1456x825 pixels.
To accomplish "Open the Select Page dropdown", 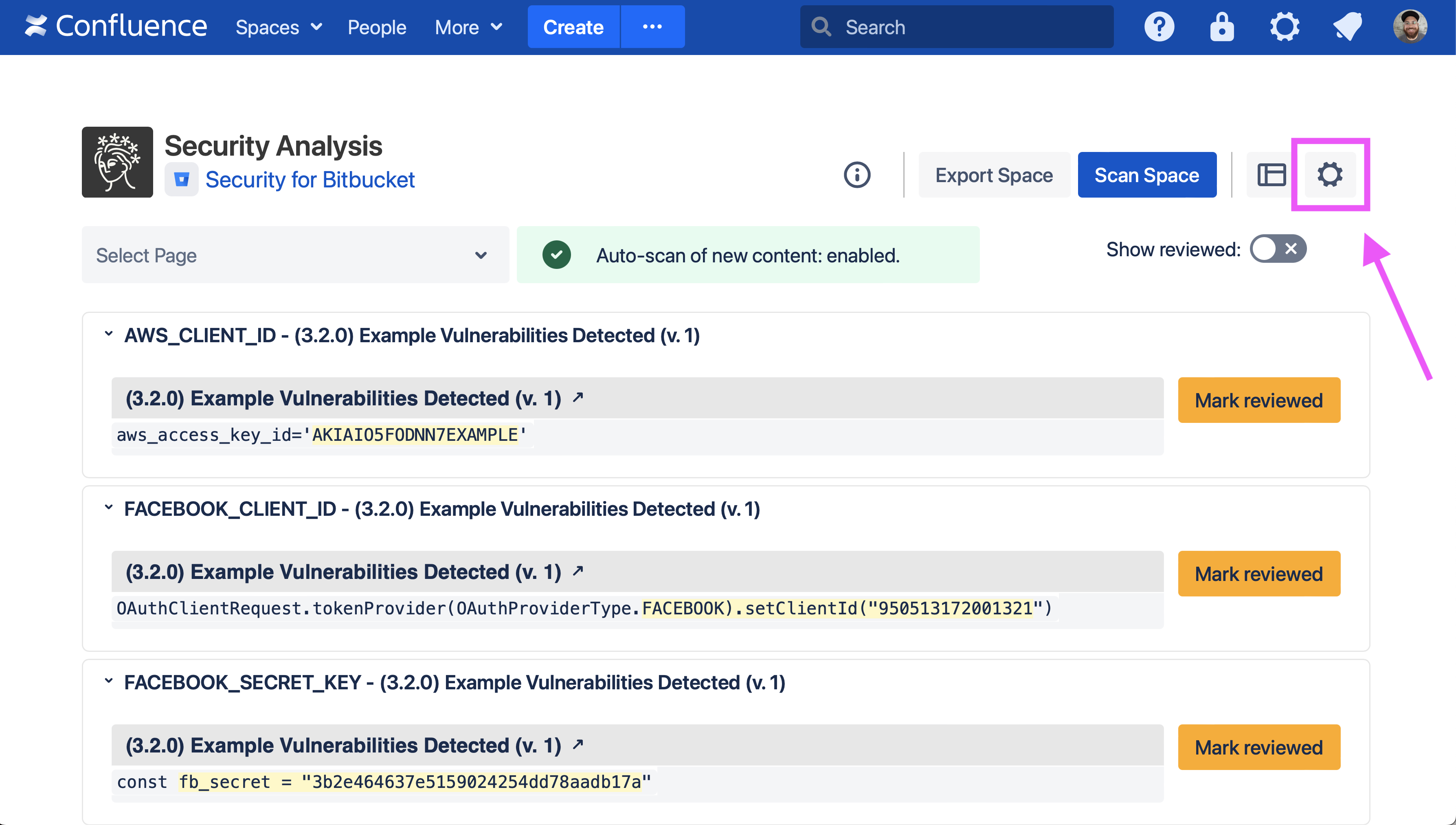I will (x=295, y=255).
